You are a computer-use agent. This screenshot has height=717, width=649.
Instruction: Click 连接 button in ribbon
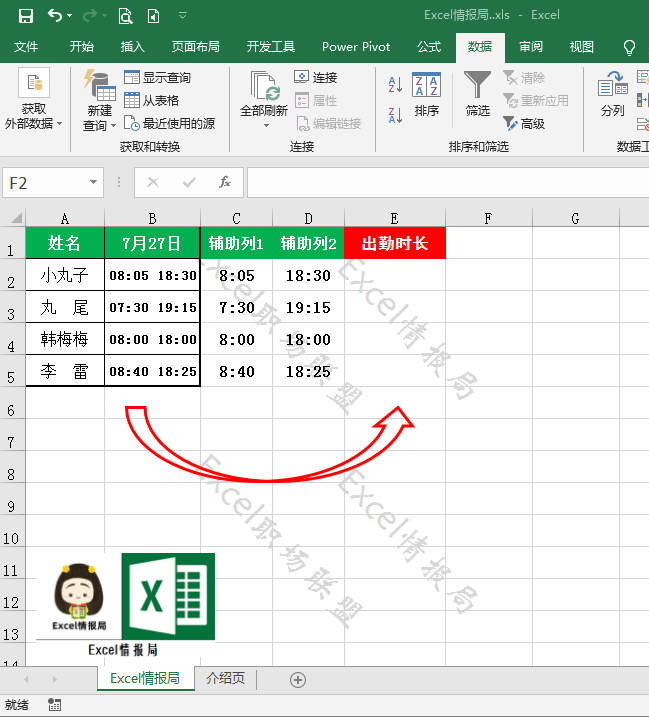pyautogui.click(x=316, y=77)
